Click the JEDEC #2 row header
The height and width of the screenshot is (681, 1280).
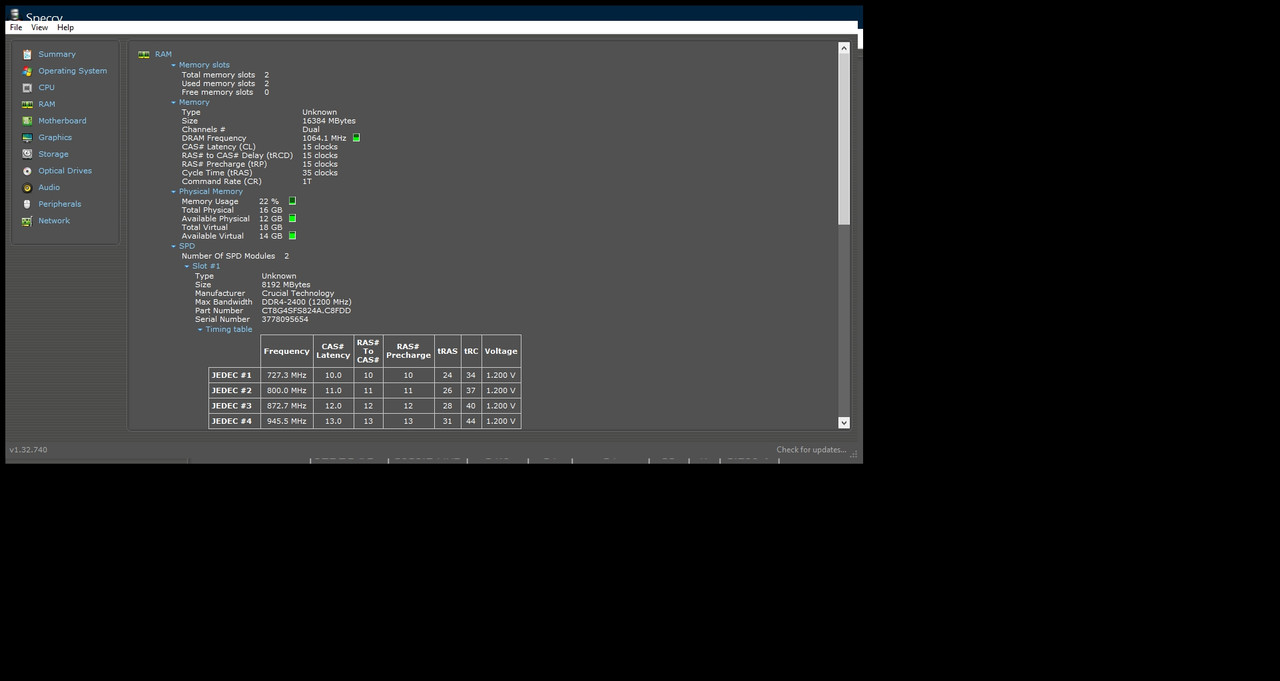(x=234, y=390)
